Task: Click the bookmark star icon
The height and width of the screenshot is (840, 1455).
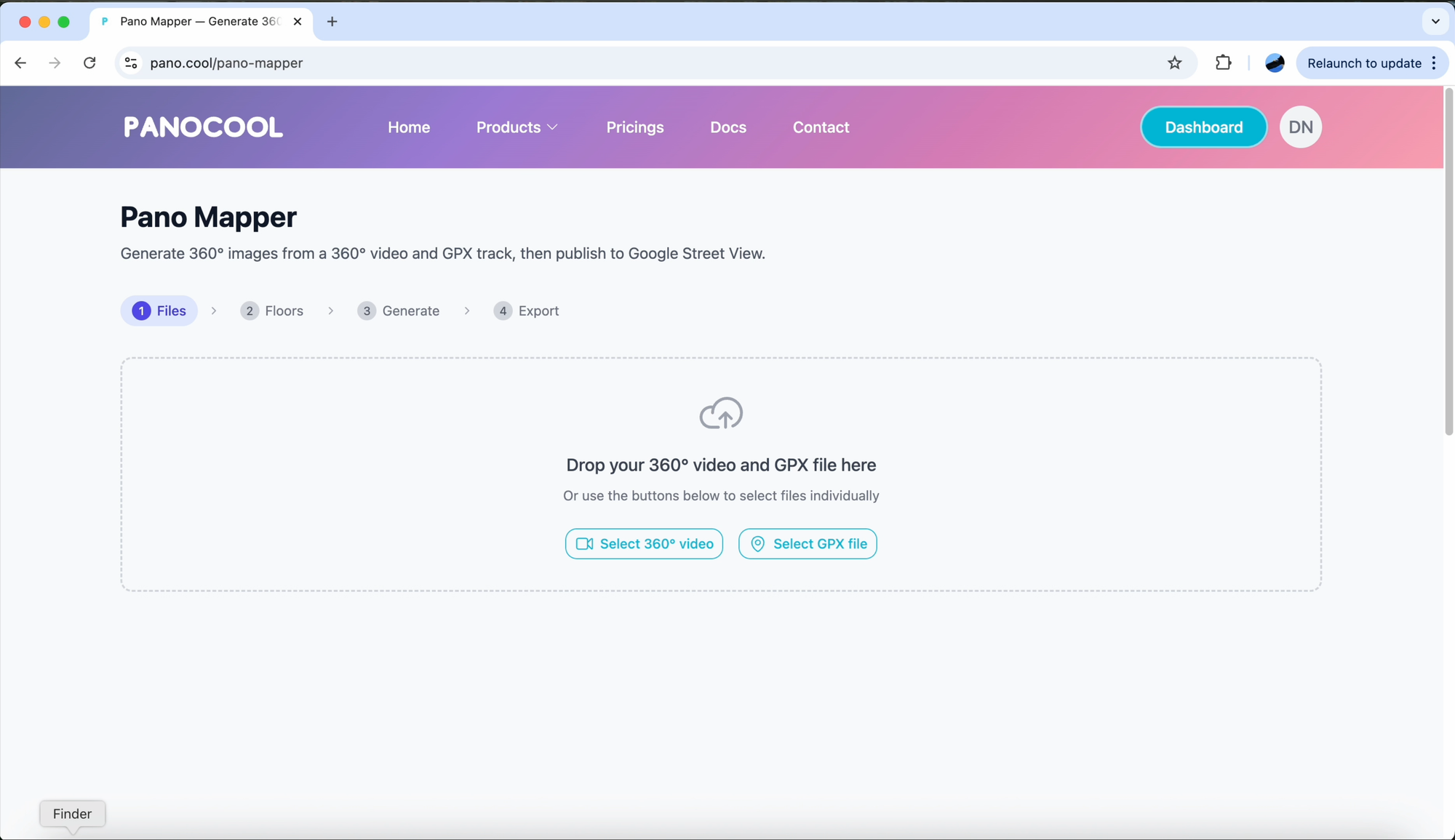Action: click(1174, 63)
